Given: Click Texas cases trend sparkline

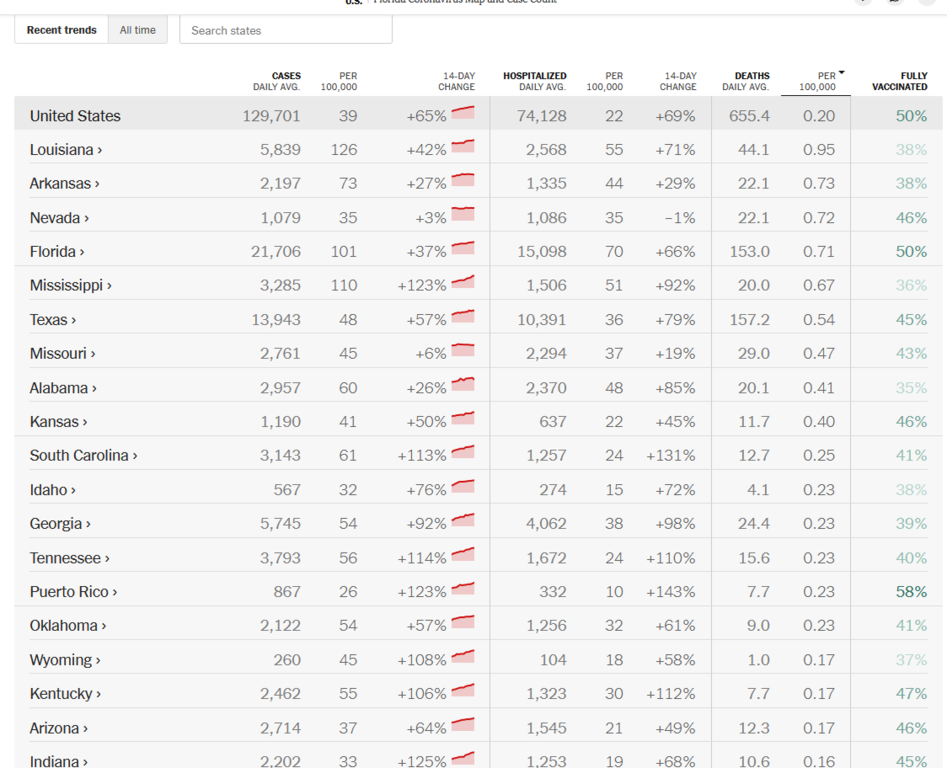Looking at the screenshot, I should [462, 318].
